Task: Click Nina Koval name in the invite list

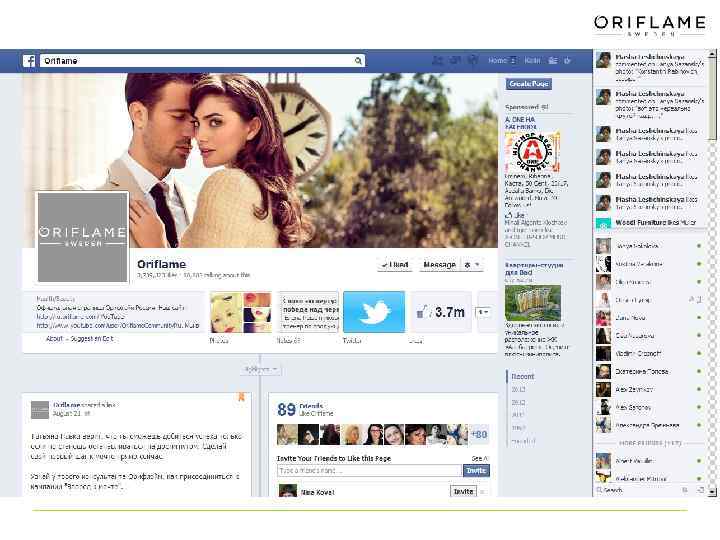Action: pyautogui.click(x=317, y=492)
